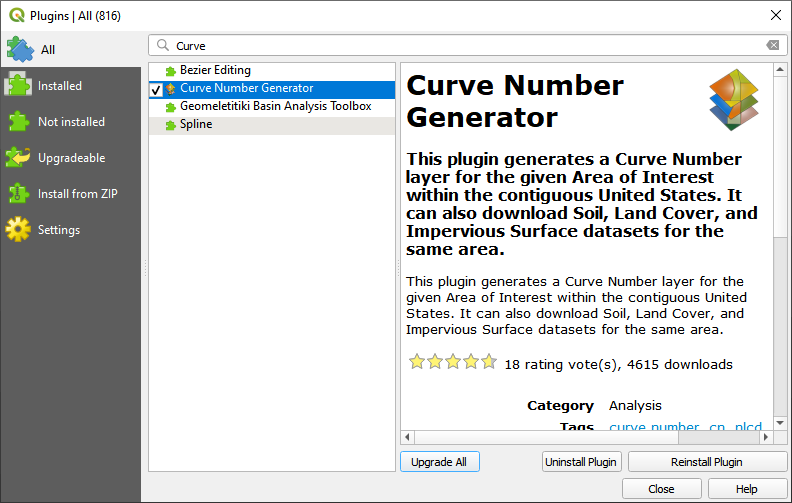
Task: Clear the search field text
Action: [x=772, y=45]
